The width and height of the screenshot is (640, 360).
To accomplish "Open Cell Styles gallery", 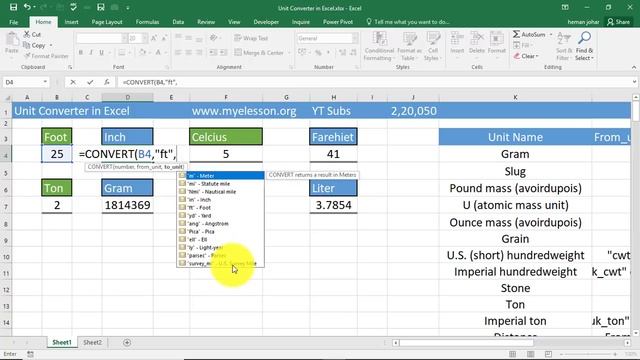I will point(433,46).
